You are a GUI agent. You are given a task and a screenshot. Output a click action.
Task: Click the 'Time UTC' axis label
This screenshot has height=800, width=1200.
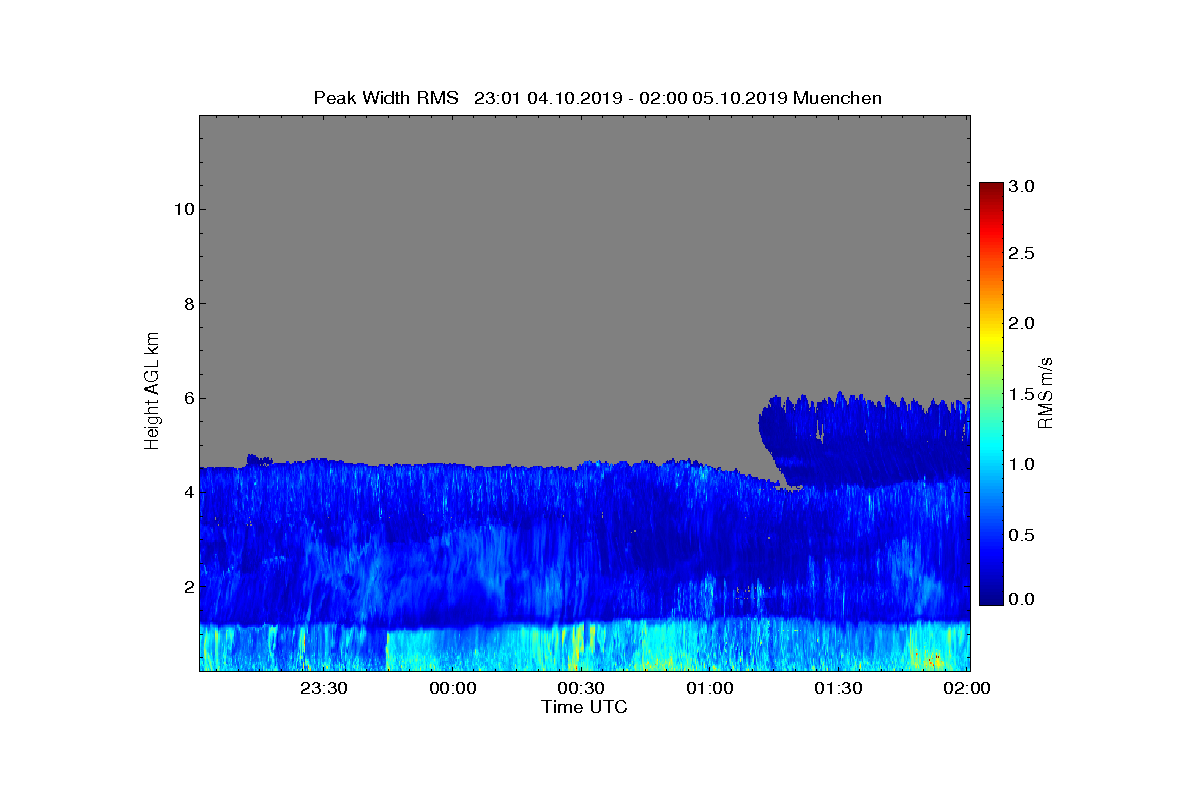click(584, 707)
